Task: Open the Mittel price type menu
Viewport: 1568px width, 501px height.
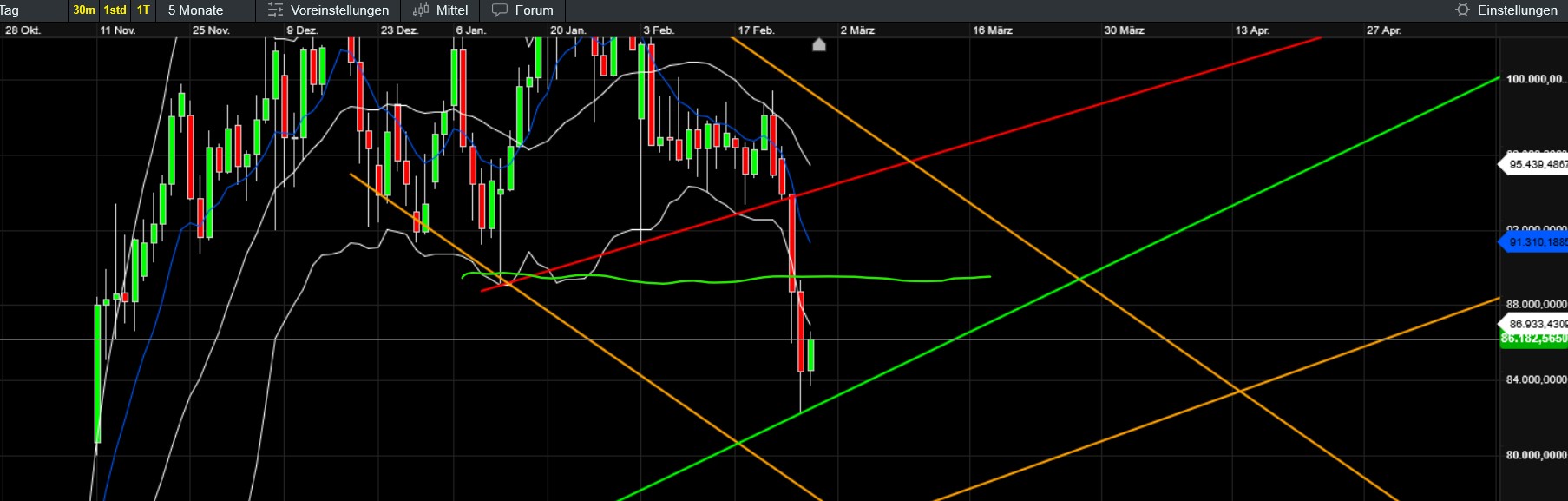Action: (451, 10)
